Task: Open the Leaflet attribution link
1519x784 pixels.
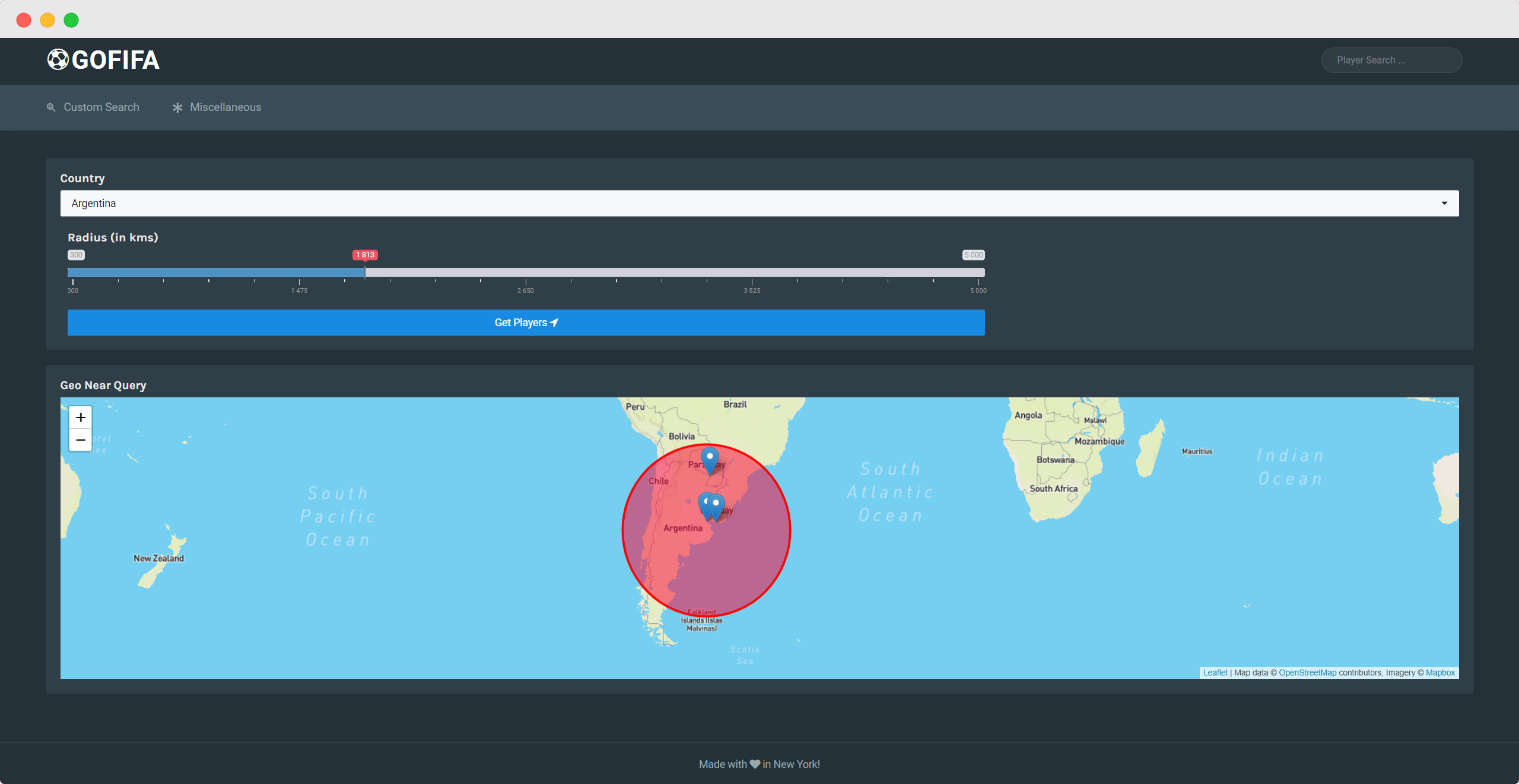Action: tap(1215, 673)
